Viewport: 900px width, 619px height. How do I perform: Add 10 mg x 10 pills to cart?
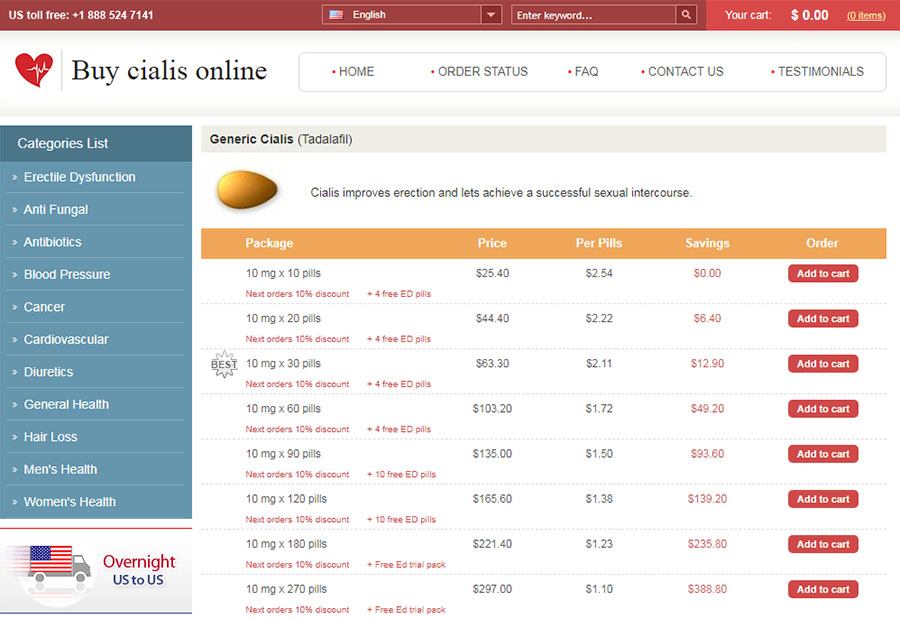(823, 273)
